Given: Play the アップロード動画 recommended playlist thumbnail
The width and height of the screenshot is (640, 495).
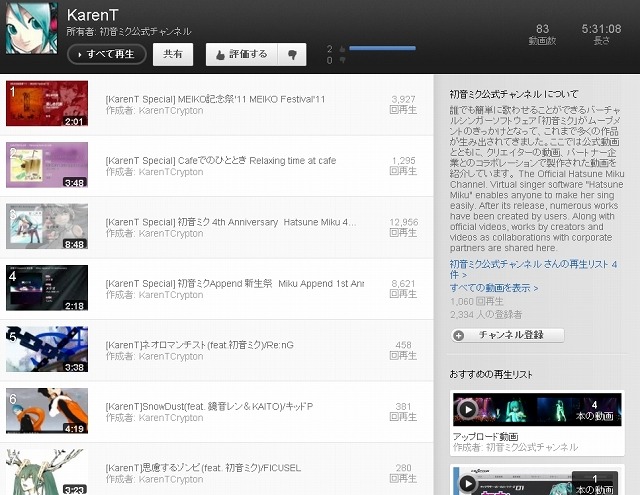Looking at the screenshot, I should coord(537,409).
